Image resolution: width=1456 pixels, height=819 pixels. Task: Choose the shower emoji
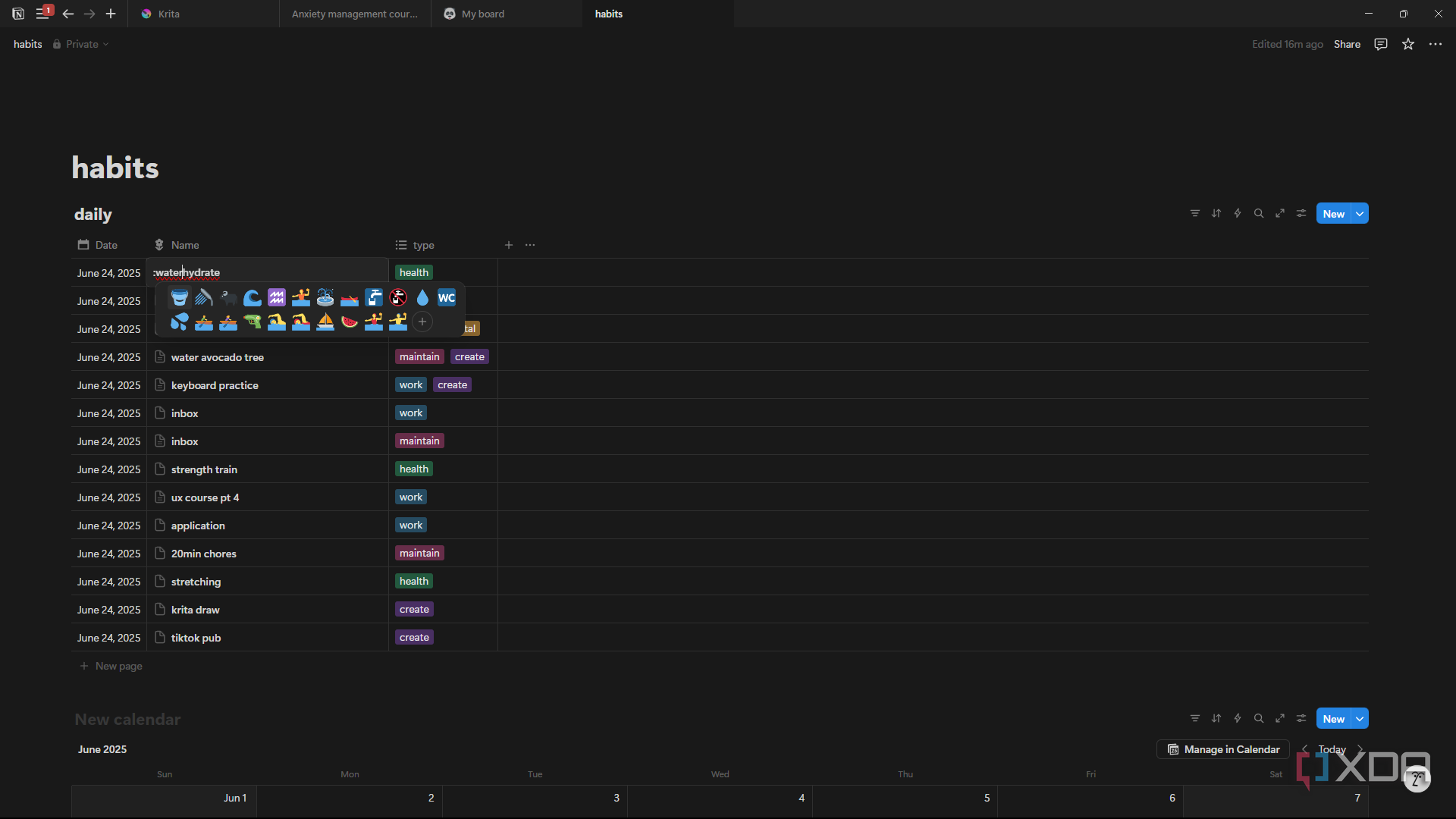coord(204,297)
